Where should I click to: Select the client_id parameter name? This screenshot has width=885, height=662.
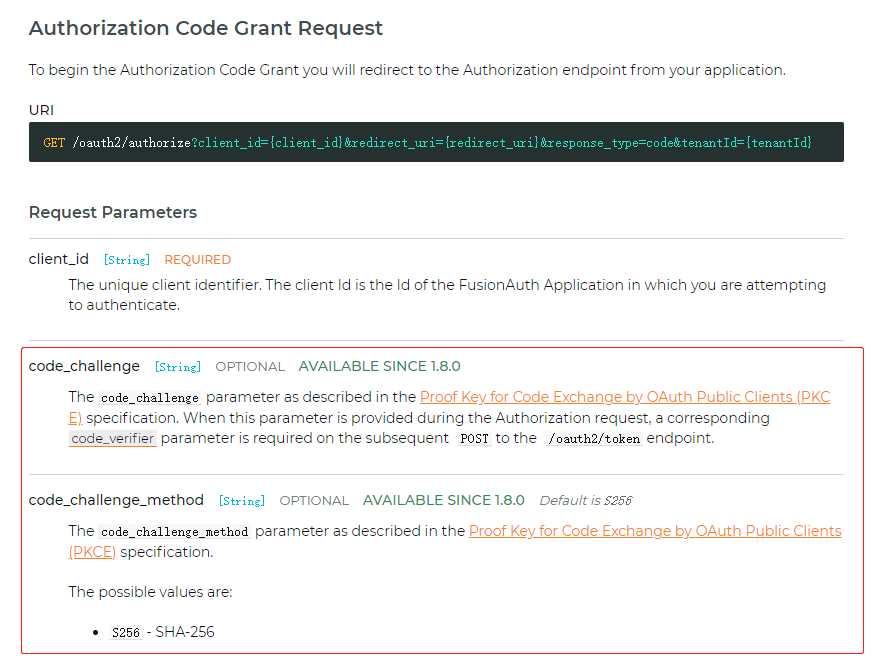coord(58,258)
